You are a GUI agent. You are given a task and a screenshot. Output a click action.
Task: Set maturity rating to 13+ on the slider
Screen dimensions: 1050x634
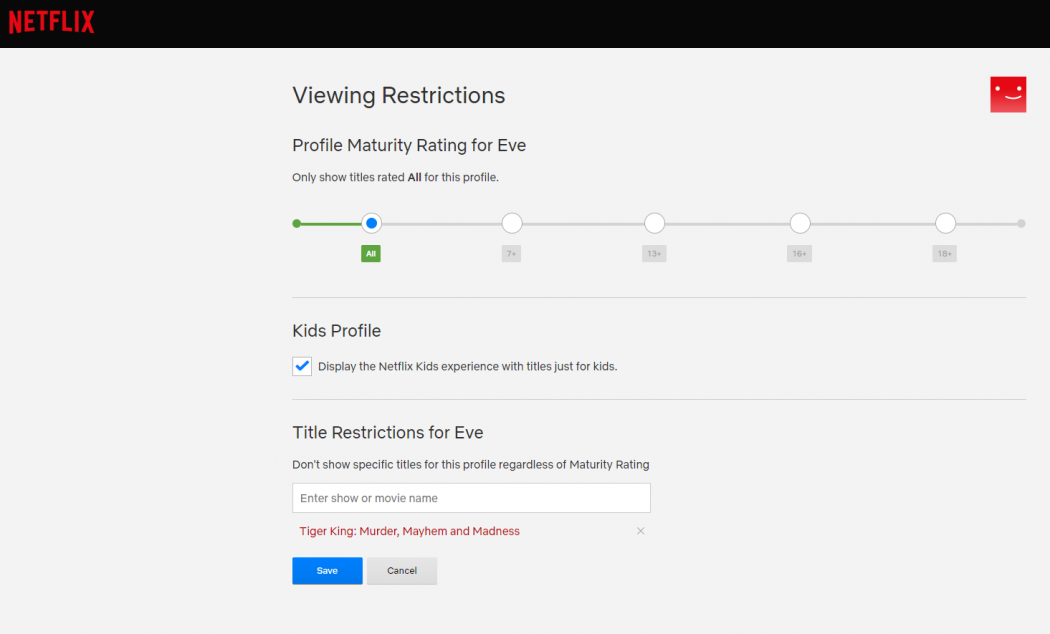(x=654, y=223)
